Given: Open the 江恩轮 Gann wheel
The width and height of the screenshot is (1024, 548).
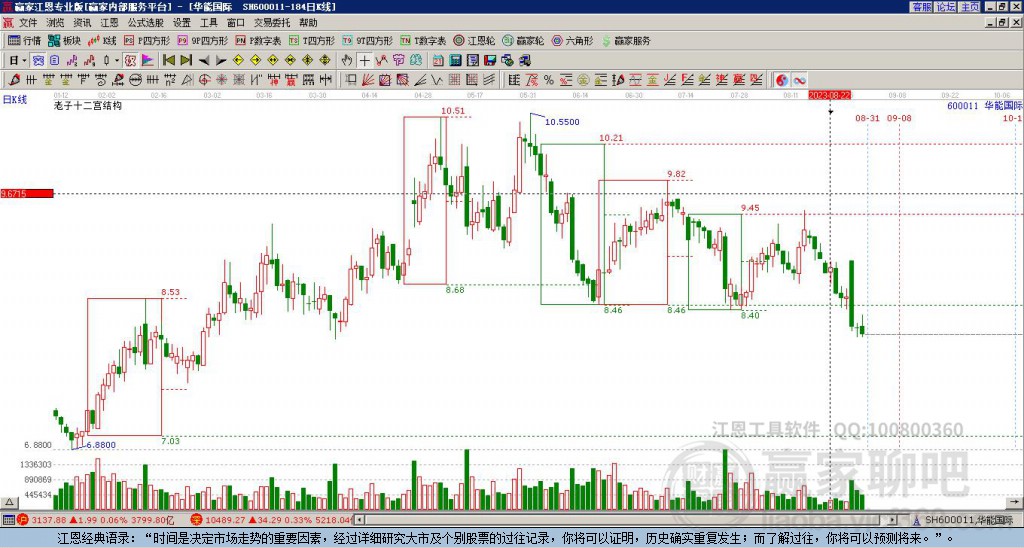Looking at the screenshot, I should [474, 40].
